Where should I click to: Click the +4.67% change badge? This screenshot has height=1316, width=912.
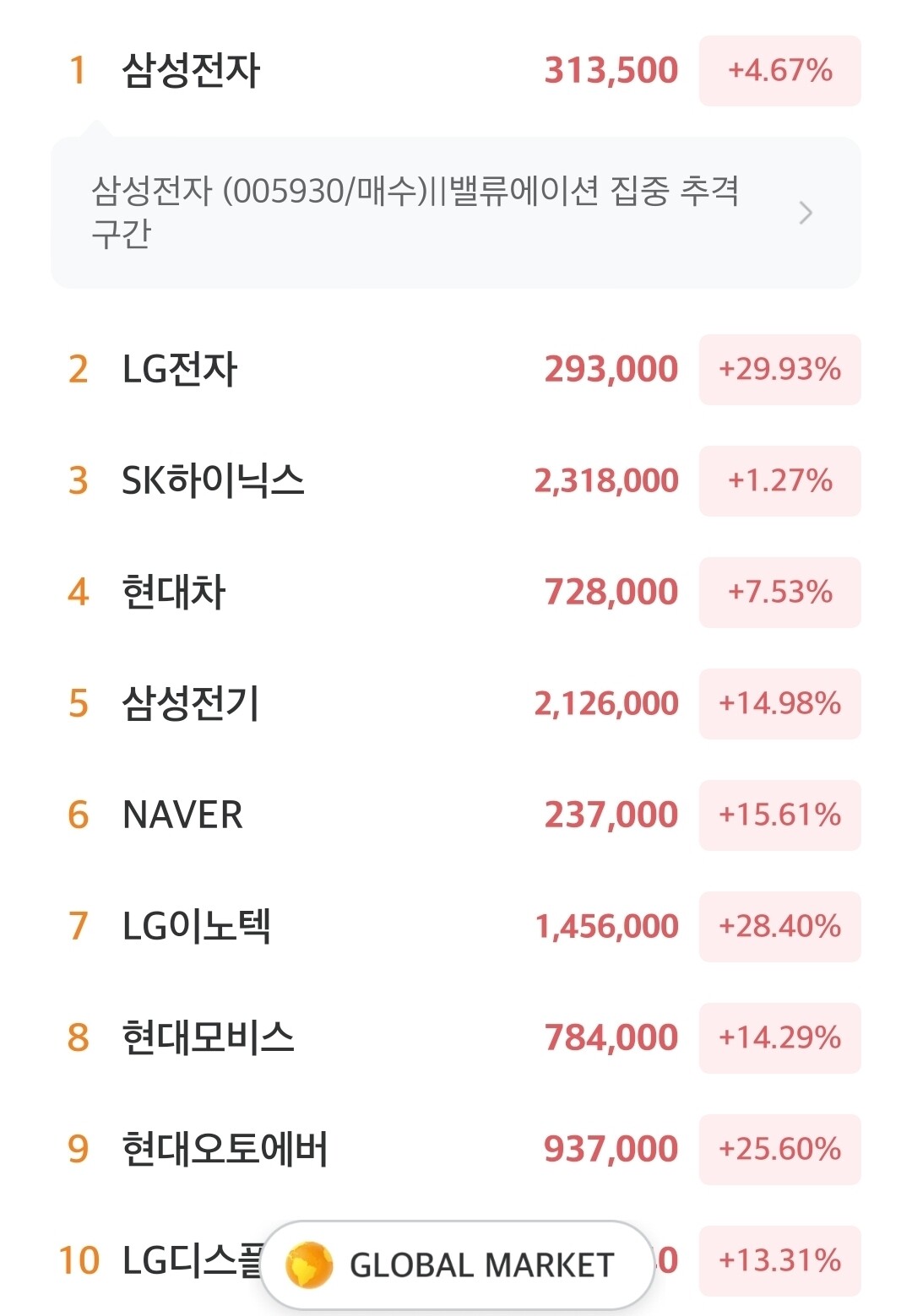[x=780, y=71]
